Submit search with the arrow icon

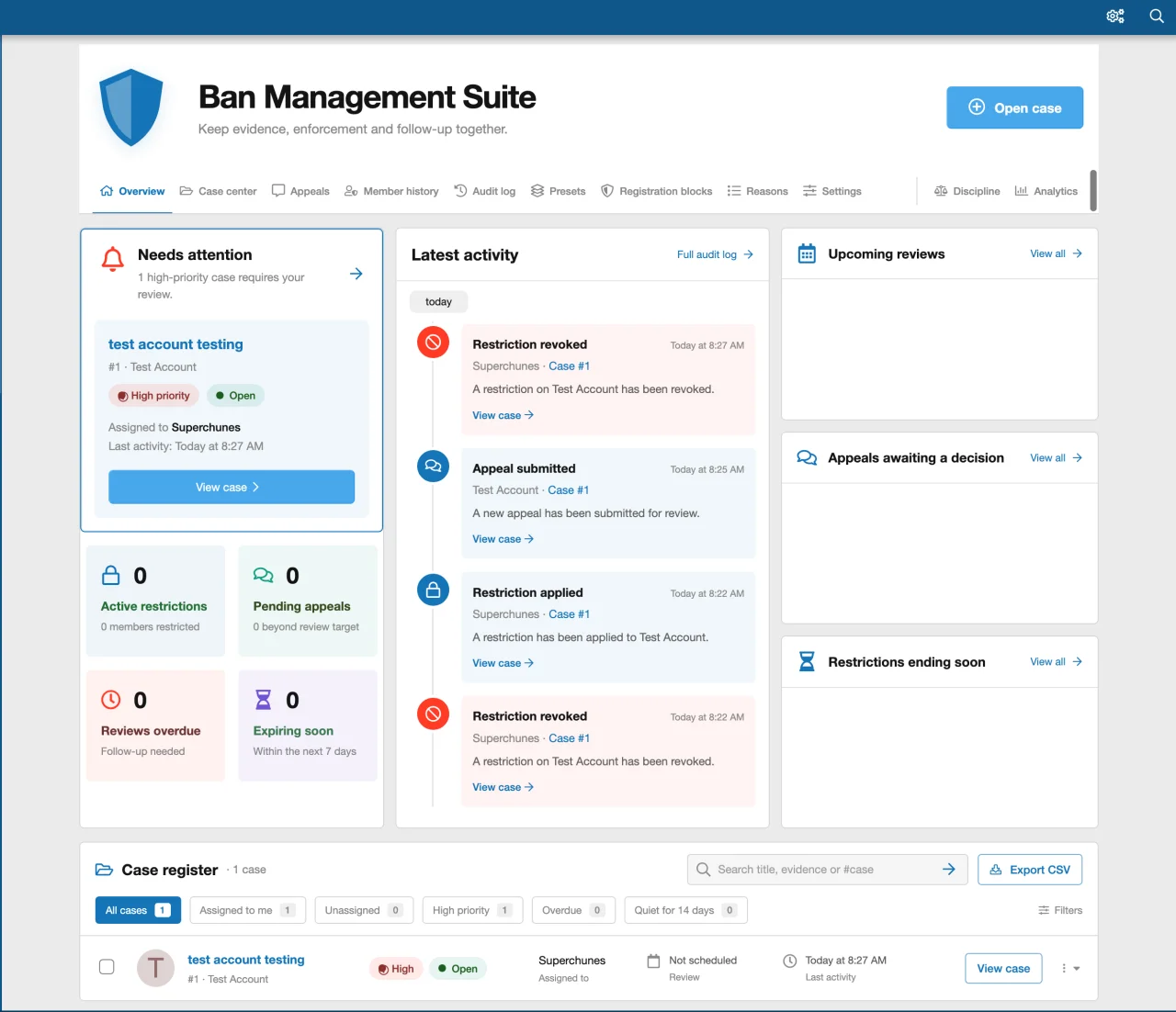(x=949, y=870)
